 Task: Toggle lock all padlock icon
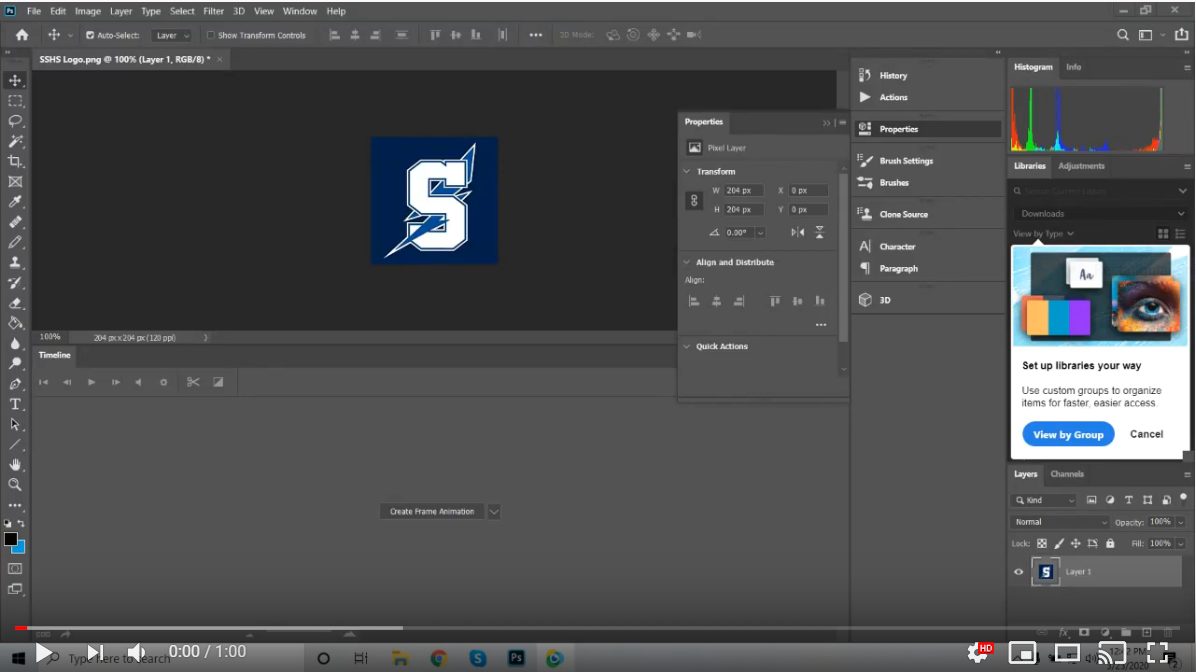1110,543
